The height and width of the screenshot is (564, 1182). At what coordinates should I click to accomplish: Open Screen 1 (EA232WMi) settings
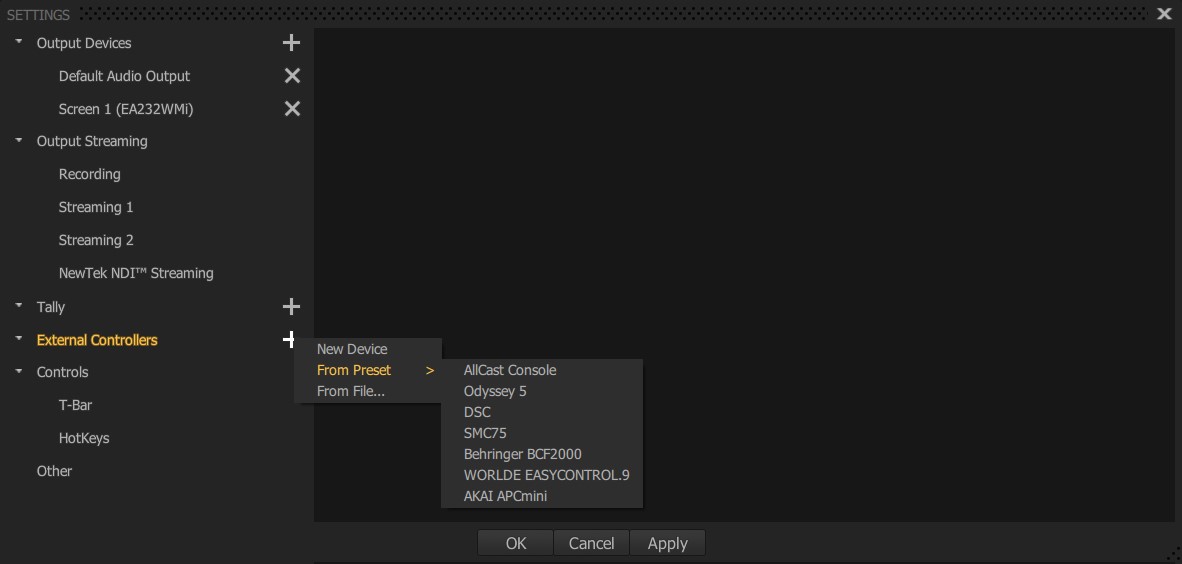127,109
